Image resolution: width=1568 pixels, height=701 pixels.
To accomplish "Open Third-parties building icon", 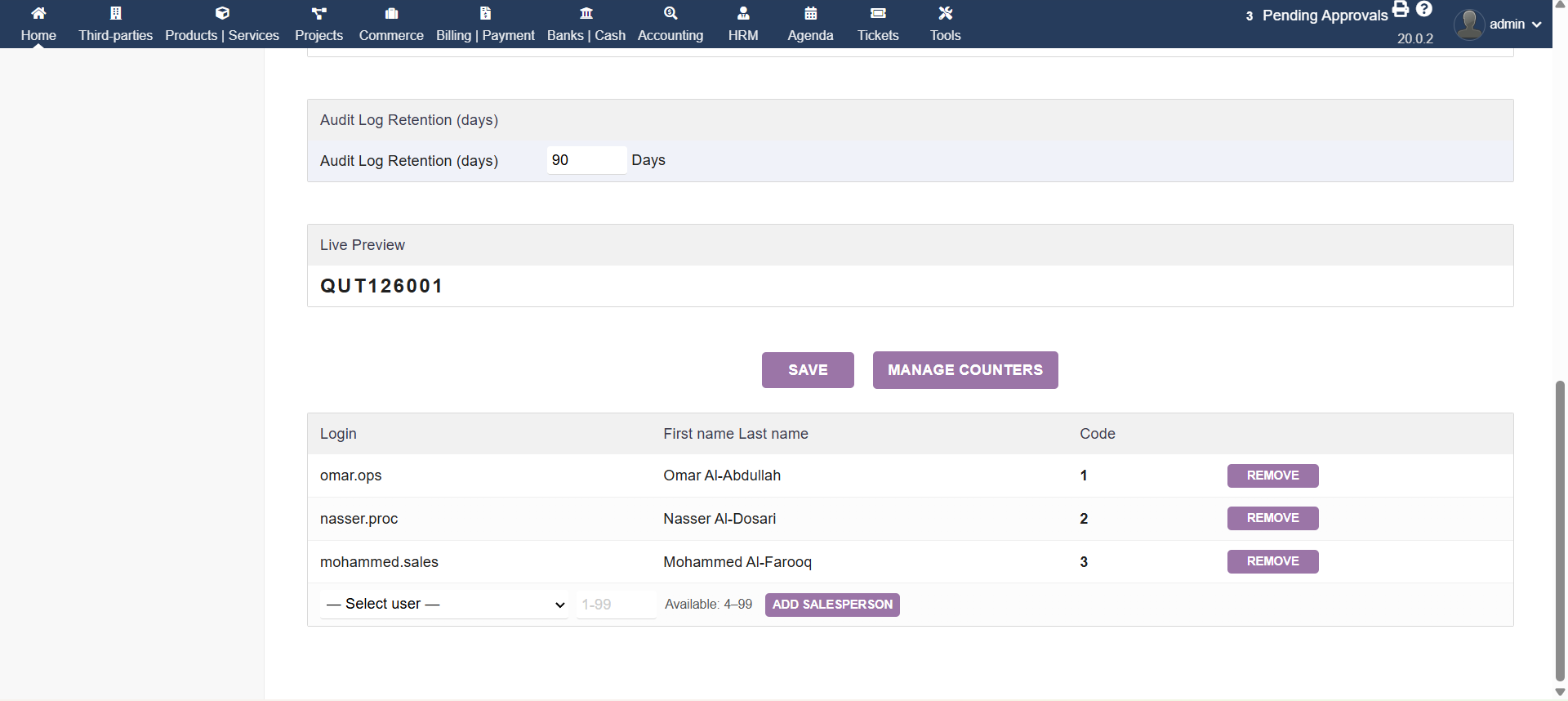I will point(115,13).
